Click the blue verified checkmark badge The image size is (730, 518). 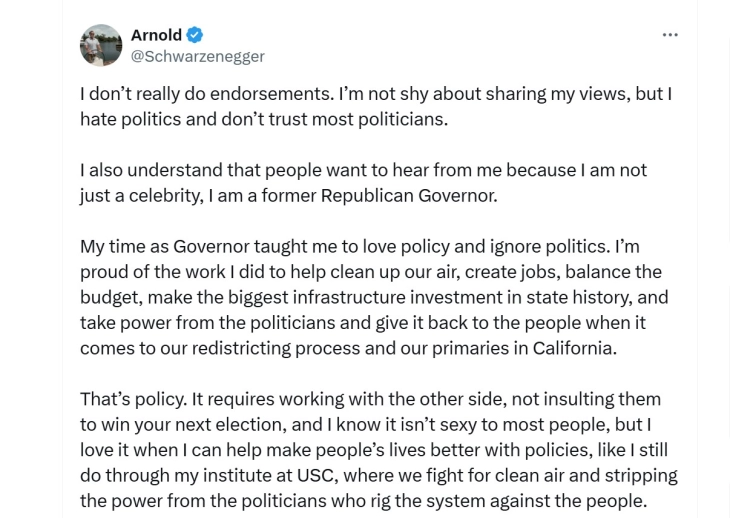click(x=195, y=35)
